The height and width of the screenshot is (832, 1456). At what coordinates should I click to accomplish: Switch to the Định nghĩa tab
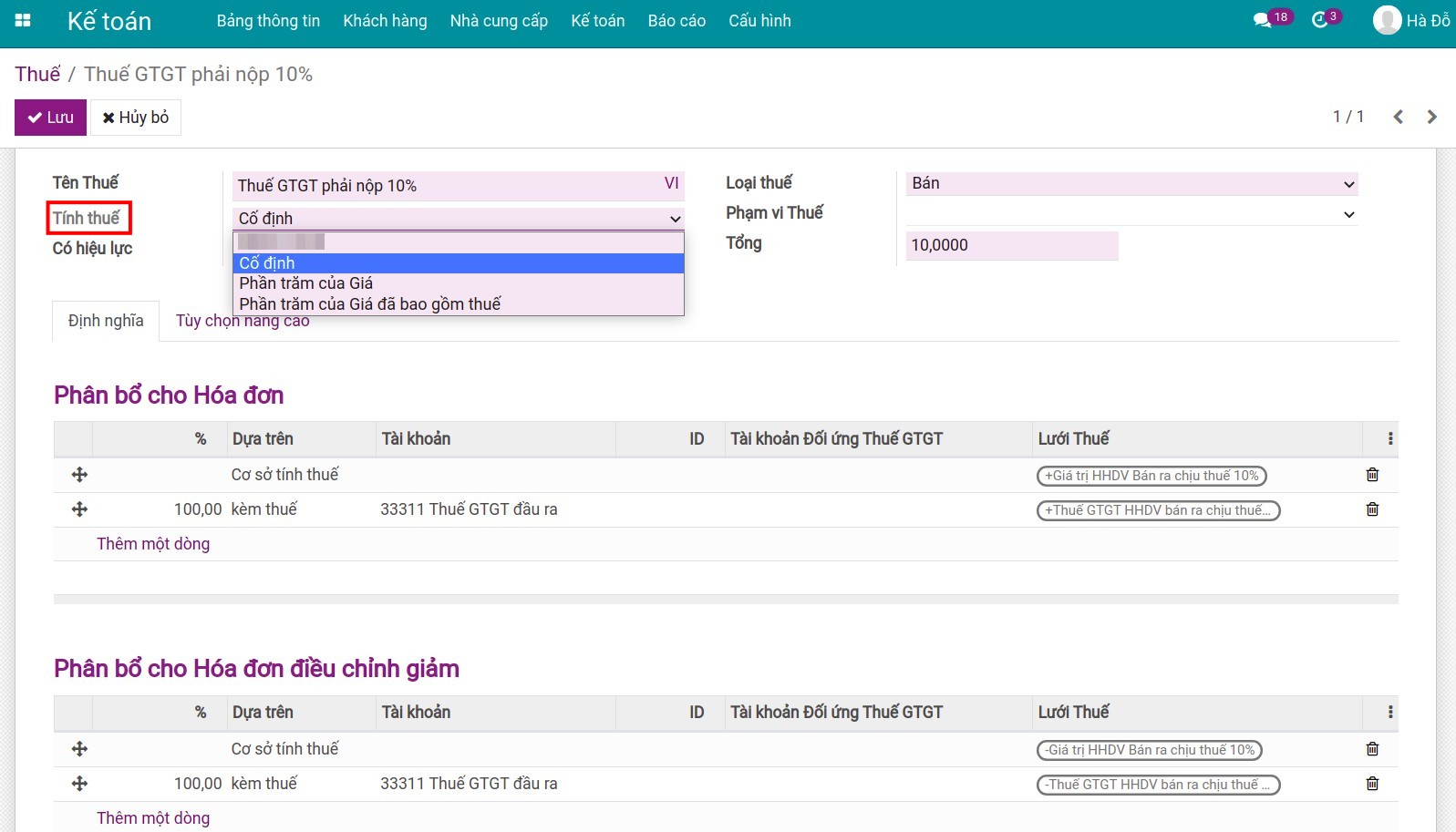[x=106, y=321]
